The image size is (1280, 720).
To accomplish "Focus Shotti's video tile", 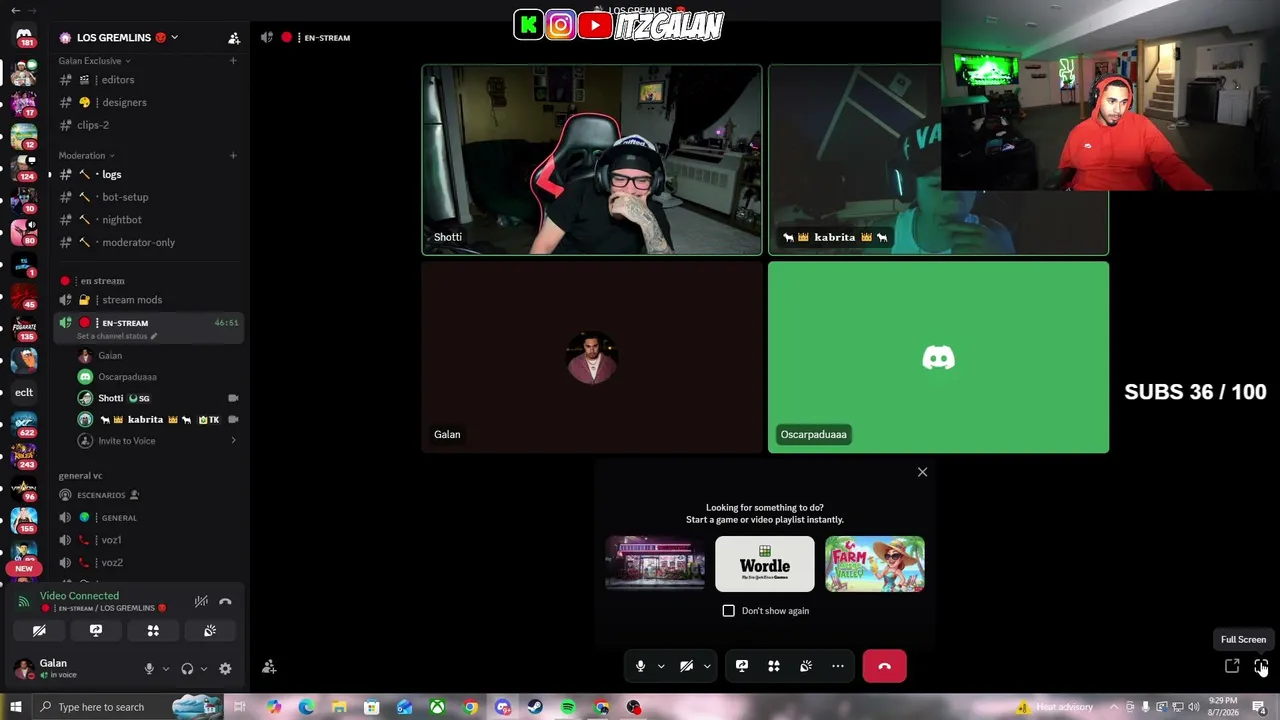I will 592,160.
